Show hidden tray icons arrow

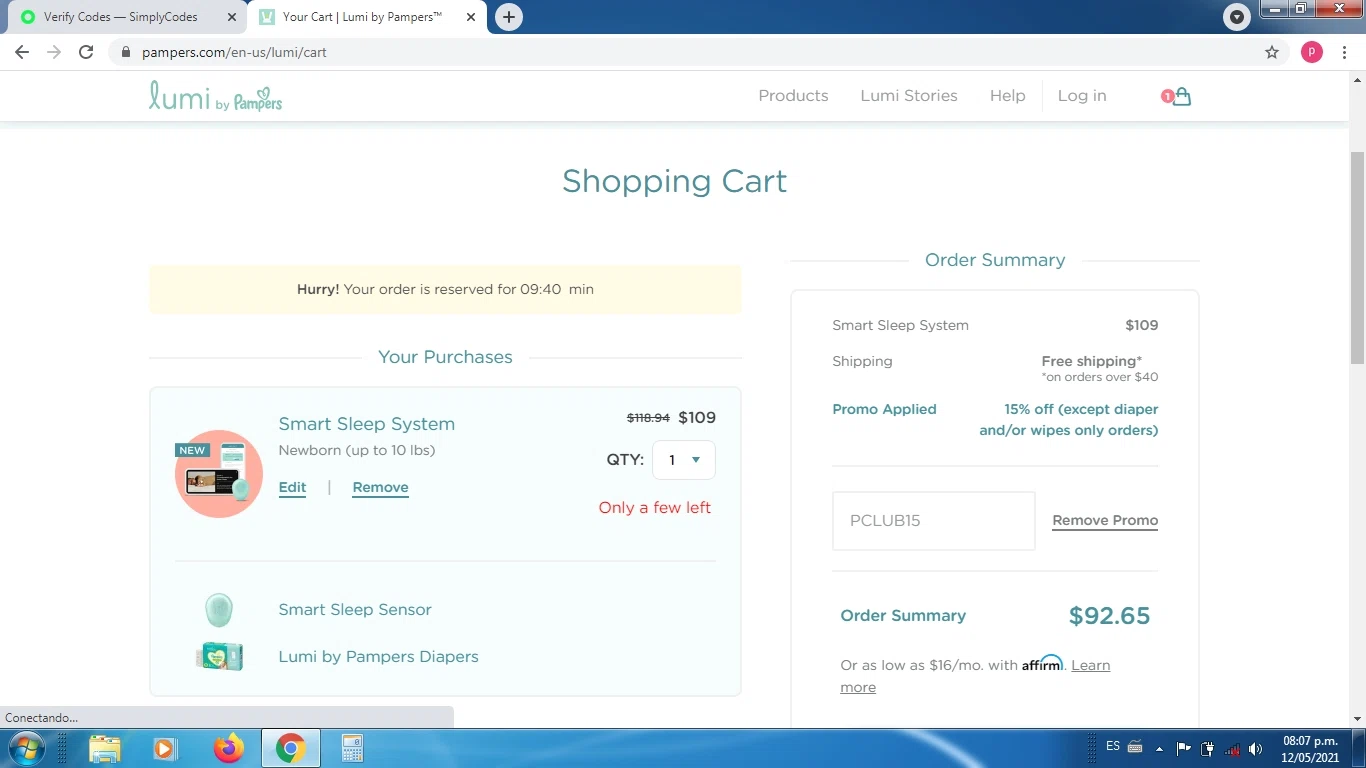[x=1159, y=748]
